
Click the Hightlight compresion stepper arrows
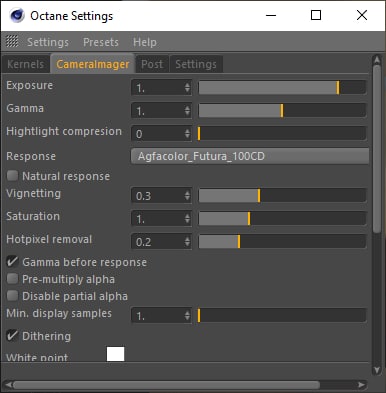(x=187, y=134)
